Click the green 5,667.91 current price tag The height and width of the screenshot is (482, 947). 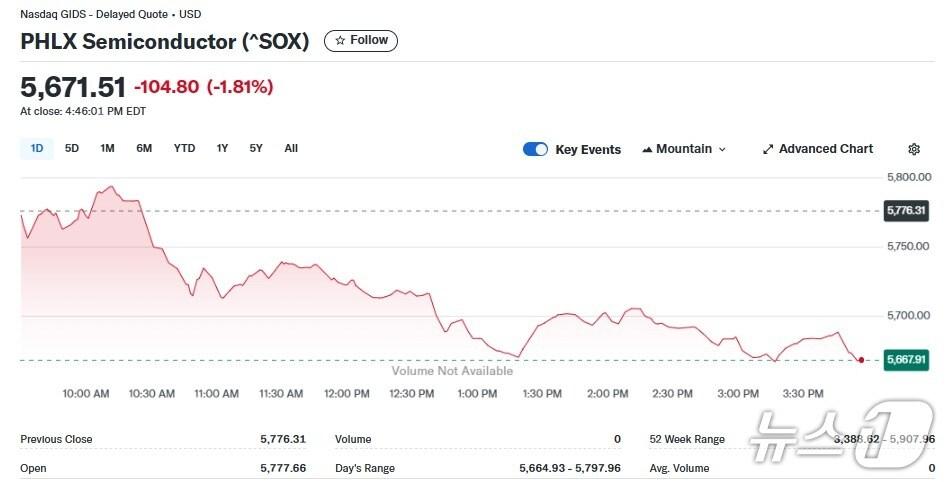(906, 360)
